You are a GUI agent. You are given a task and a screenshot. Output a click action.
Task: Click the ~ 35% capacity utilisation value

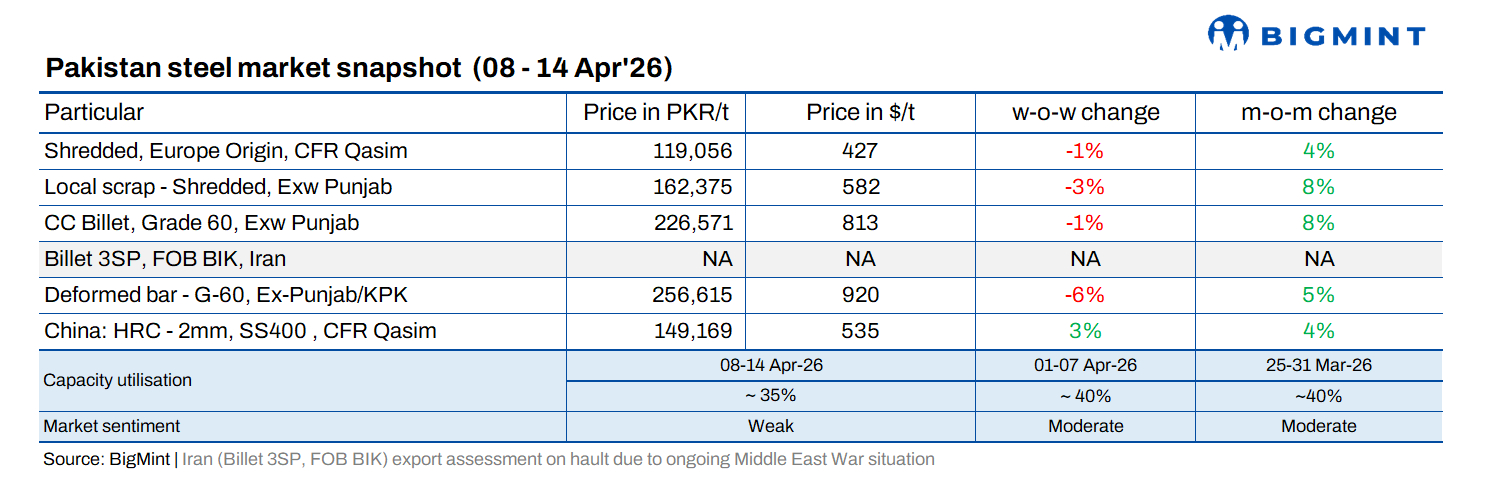(770, 395)
